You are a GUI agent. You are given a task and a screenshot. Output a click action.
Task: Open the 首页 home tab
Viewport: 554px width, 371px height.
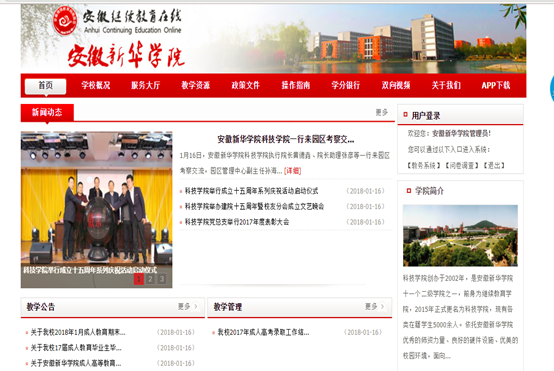(45, 86)
